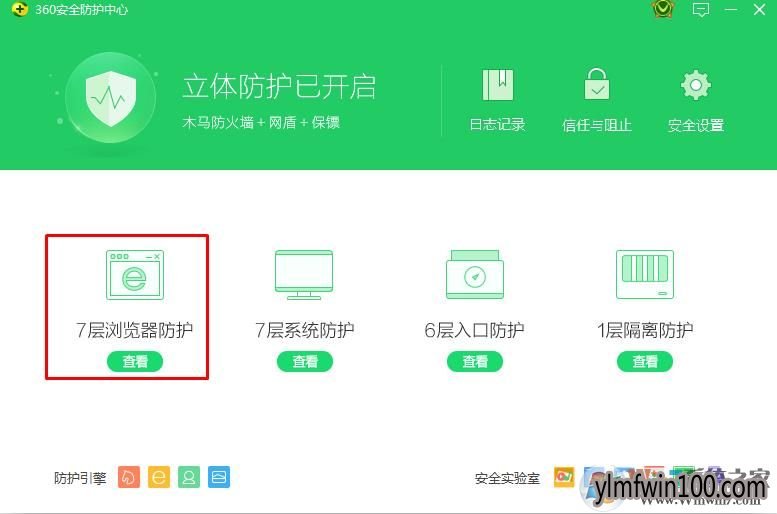Click the first yellow 安全实验室 icon

[564, 477]
